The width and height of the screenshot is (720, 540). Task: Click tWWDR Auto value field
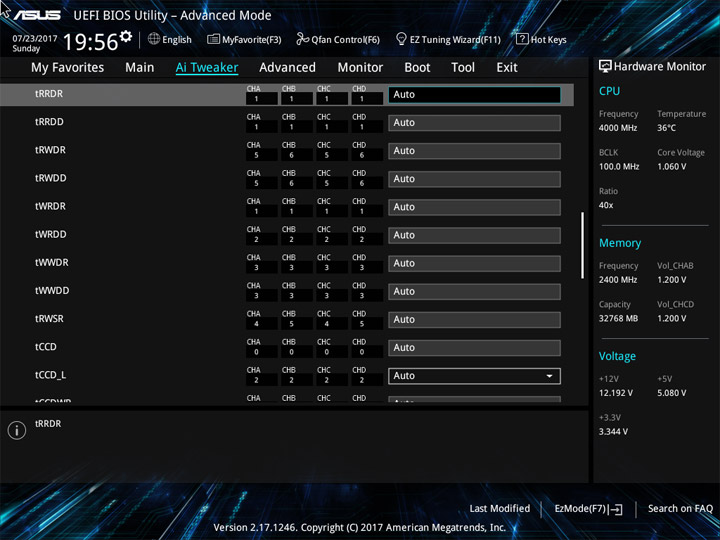(474, 264)
